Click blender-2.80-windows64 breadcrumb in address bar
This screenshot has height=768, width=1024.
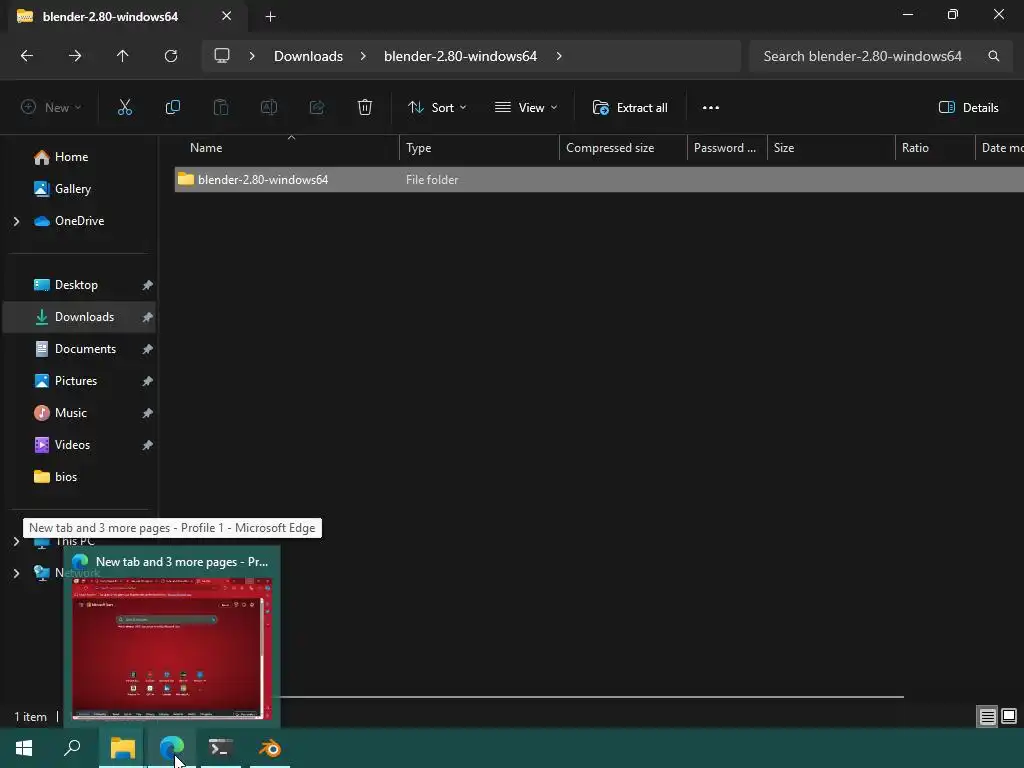point(460,56)
